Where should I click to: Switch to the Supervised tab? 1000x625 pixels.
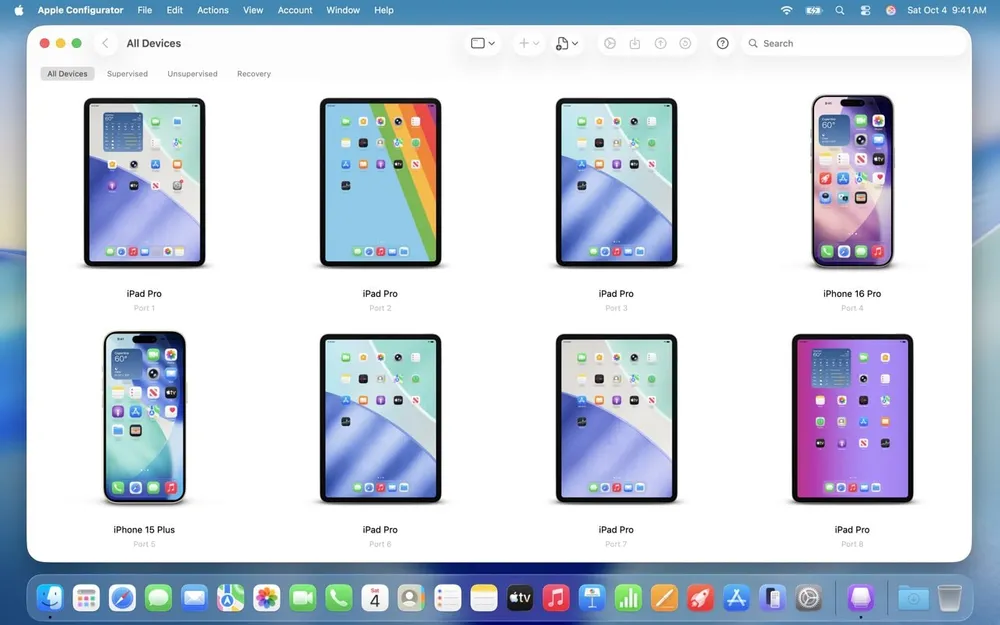pyautogui.click(x=128, y=74)
